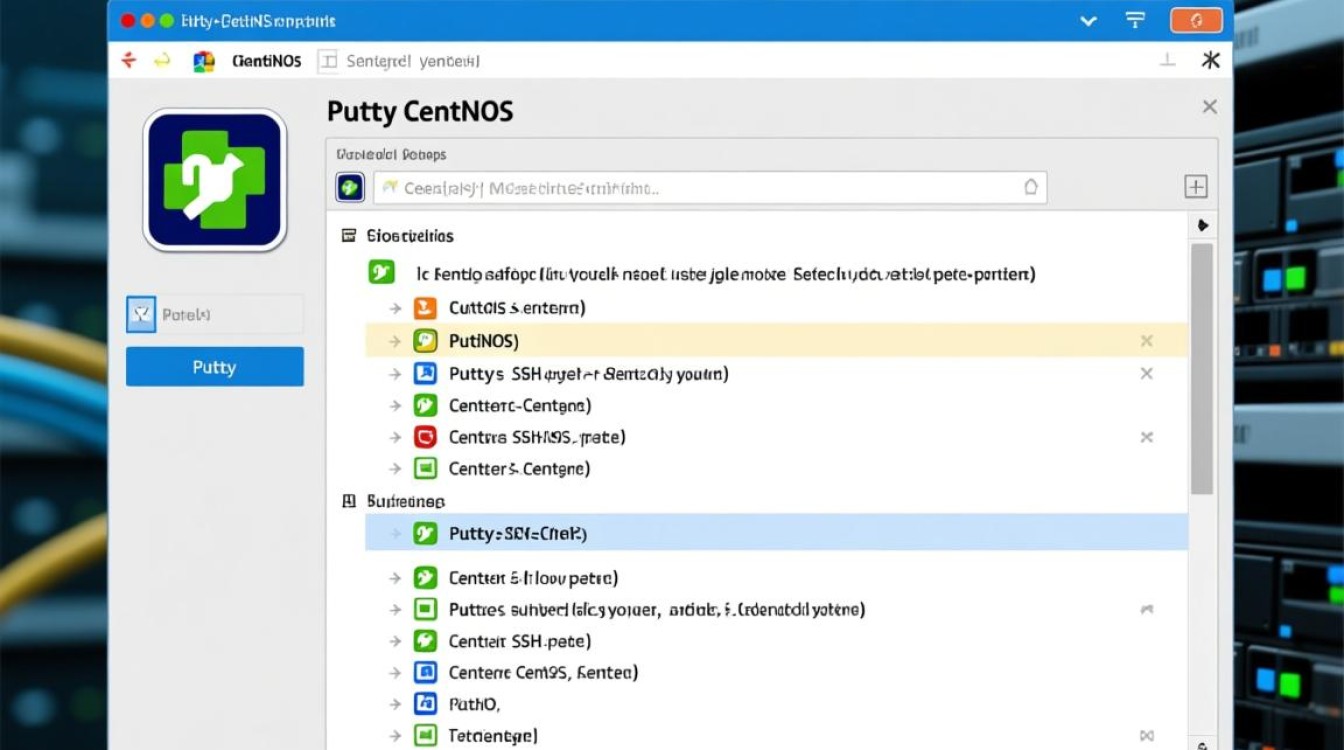Click the green icon of Centiat SSH.pete) row
Viewport: 1344px width, 750px height.
(x=425, y=641)
